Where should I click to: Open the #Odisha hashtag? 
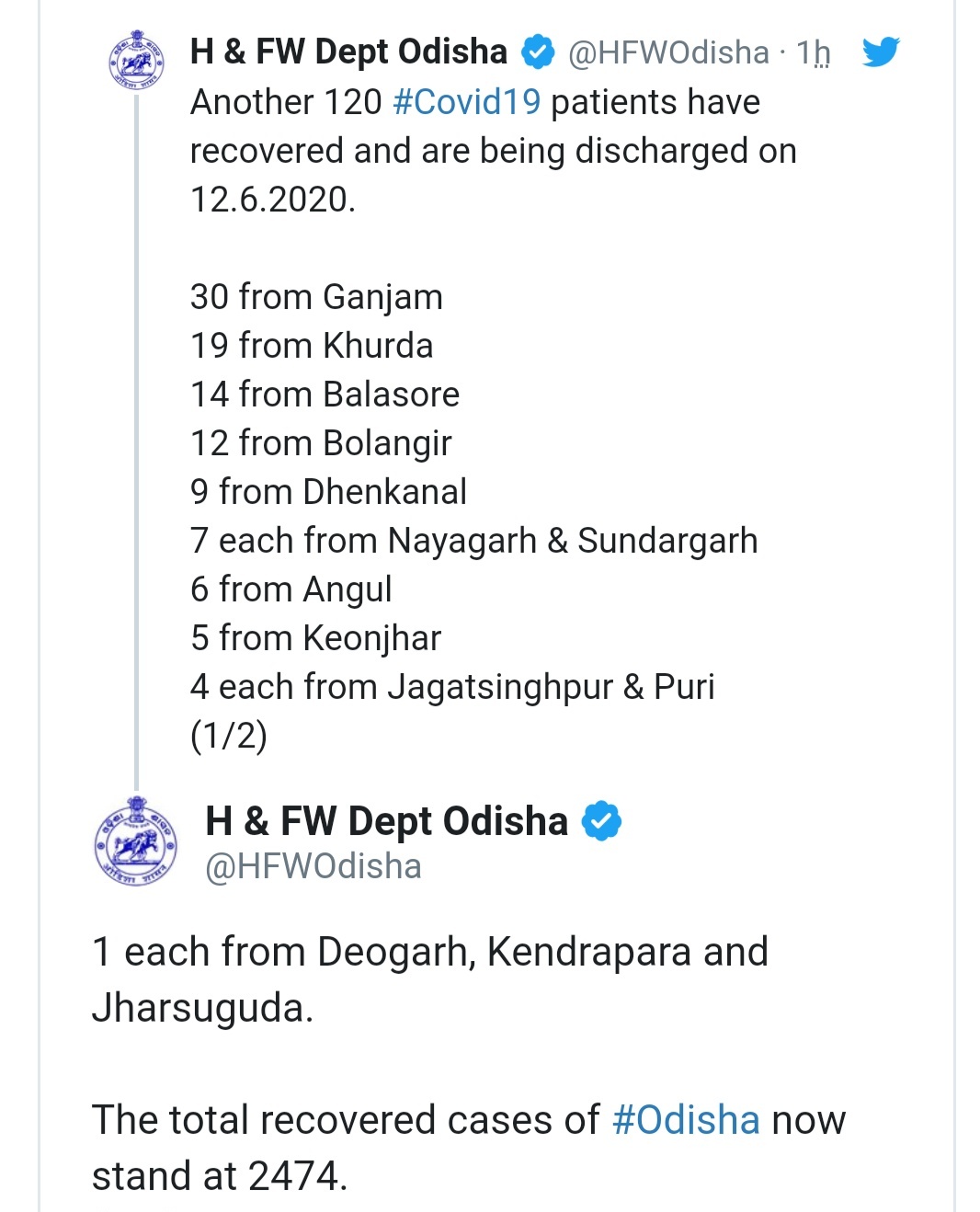(x=686, y=1120)
